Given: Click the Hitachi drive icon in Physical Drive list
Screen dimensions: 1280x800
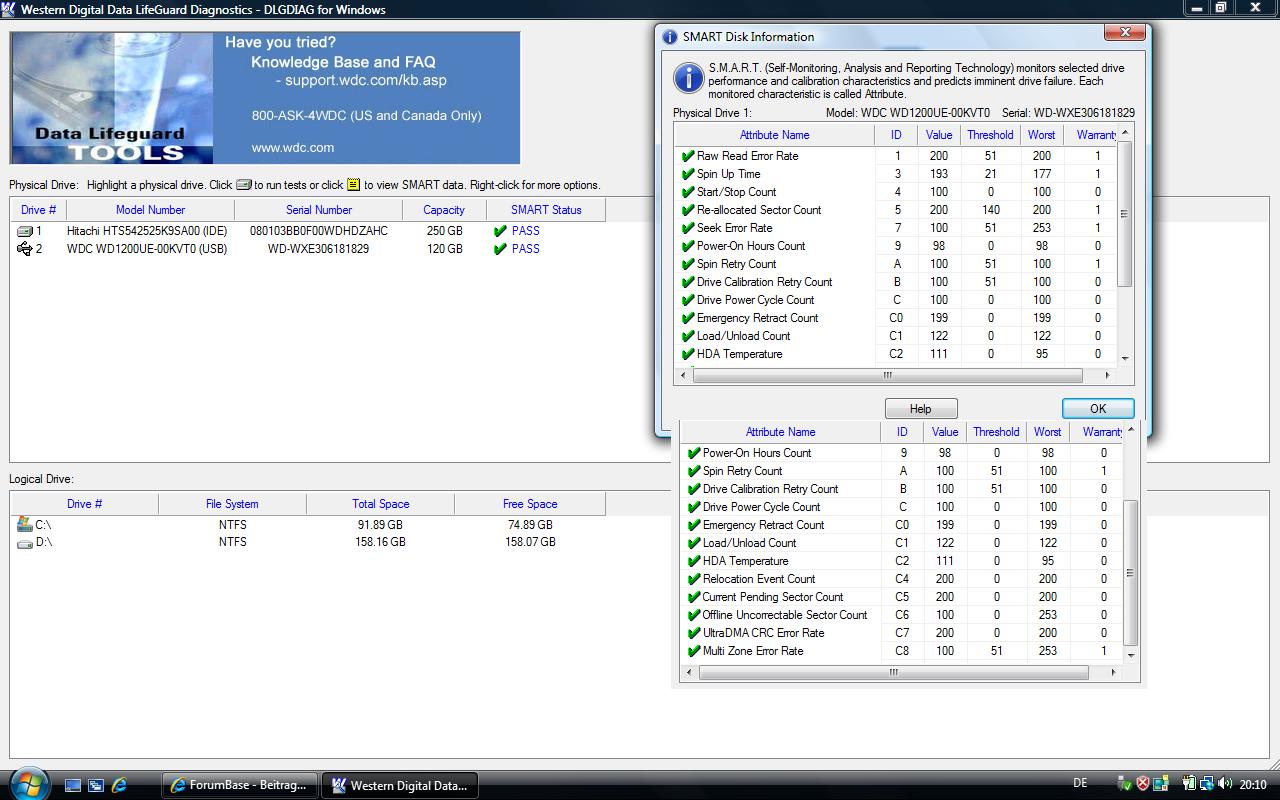Looking at the screenshot, I should (25, 231).
